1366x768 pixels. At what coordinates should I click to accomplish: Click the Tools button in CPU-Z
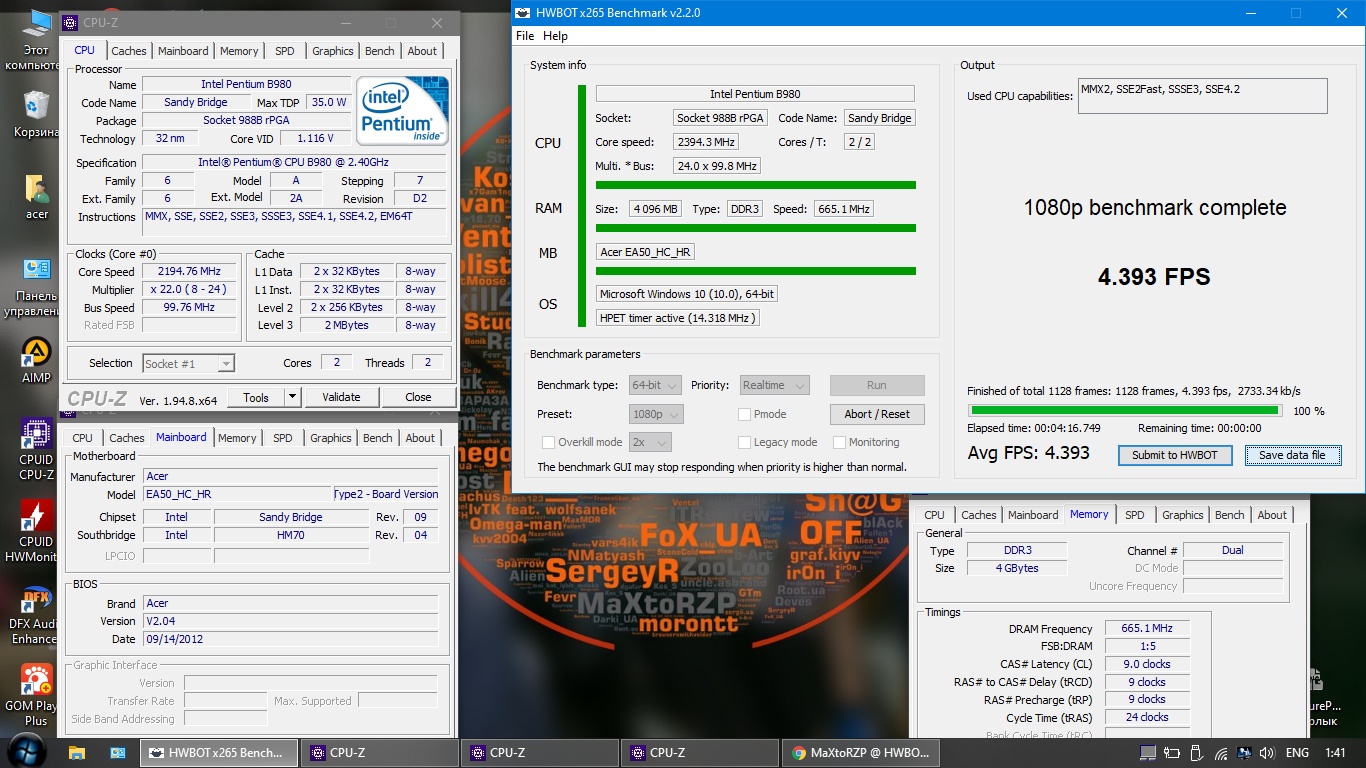click(256, 397)
